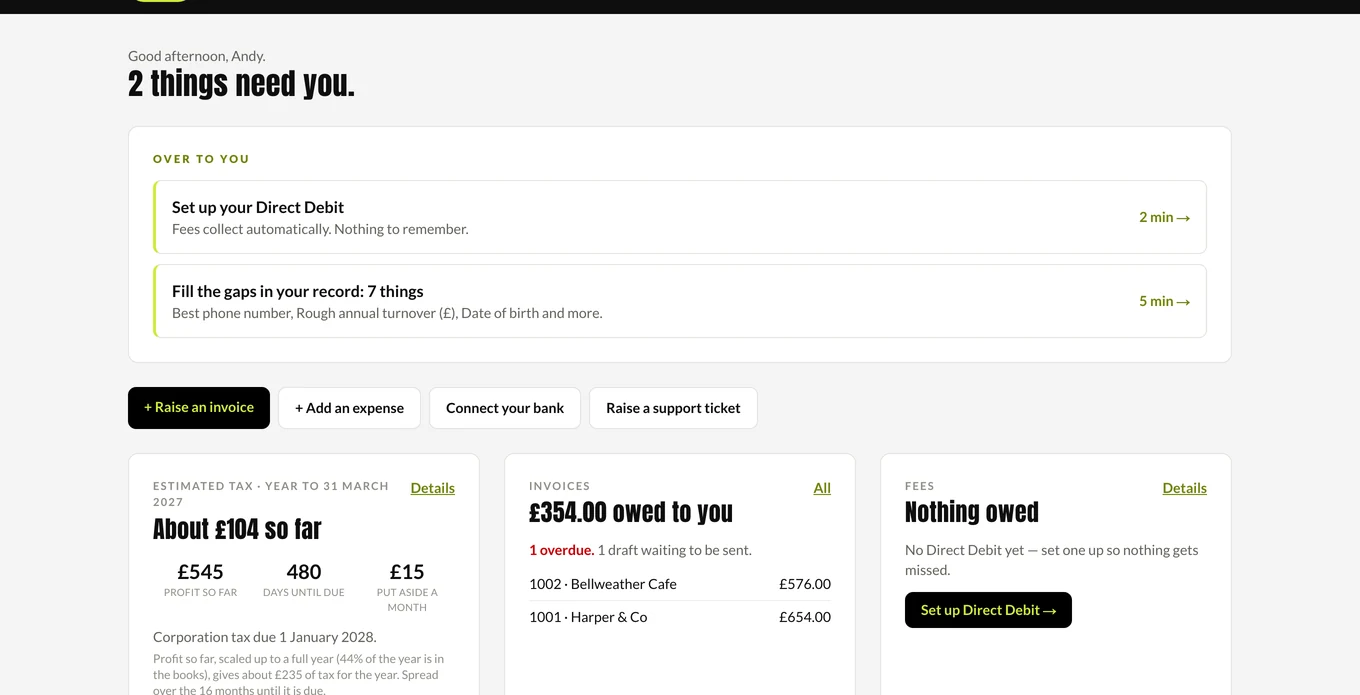This screenshot has width=1360, height=695.
Task: Open All link in Invoices card
Action: [x=822, y=488]
